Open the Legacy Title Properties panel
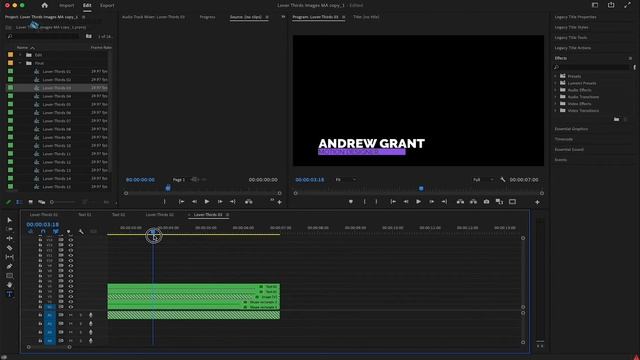This screenshot has height=360, width=640. (x=576, y=17)
